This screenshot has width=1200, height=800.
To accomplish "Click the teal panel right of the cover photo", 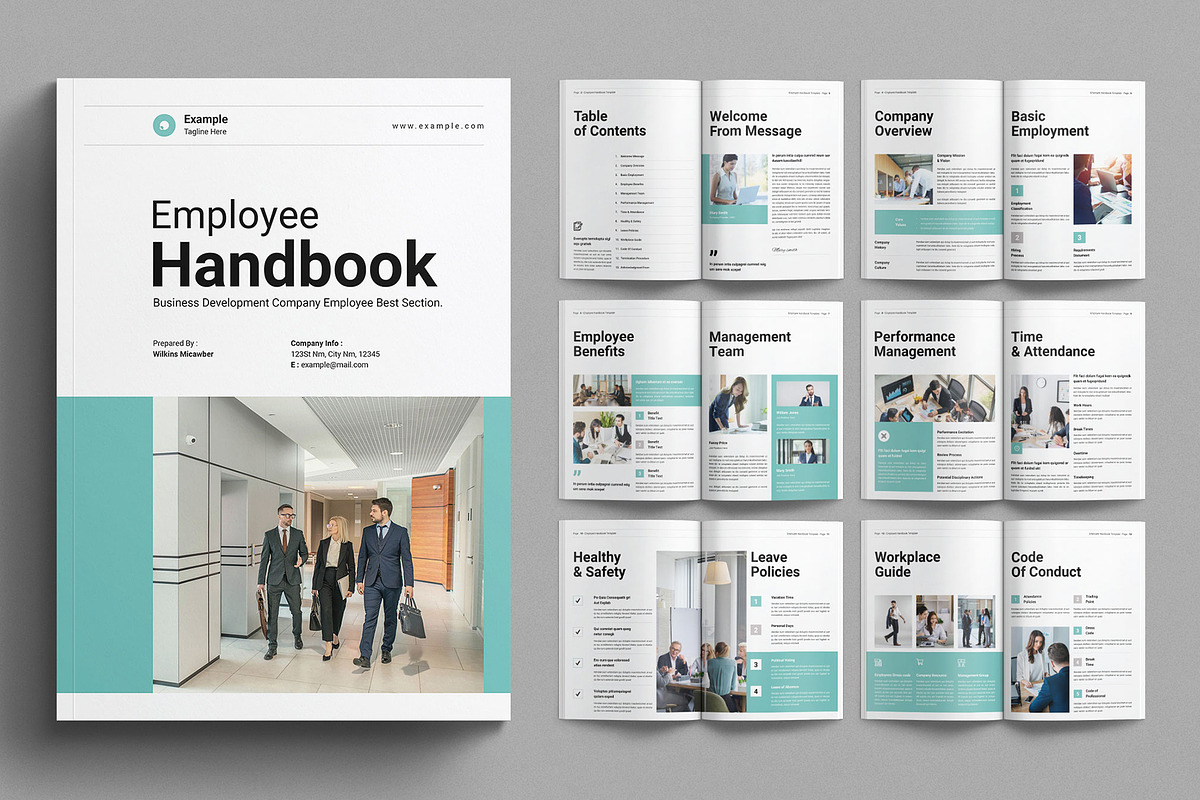I will [498, 544].
